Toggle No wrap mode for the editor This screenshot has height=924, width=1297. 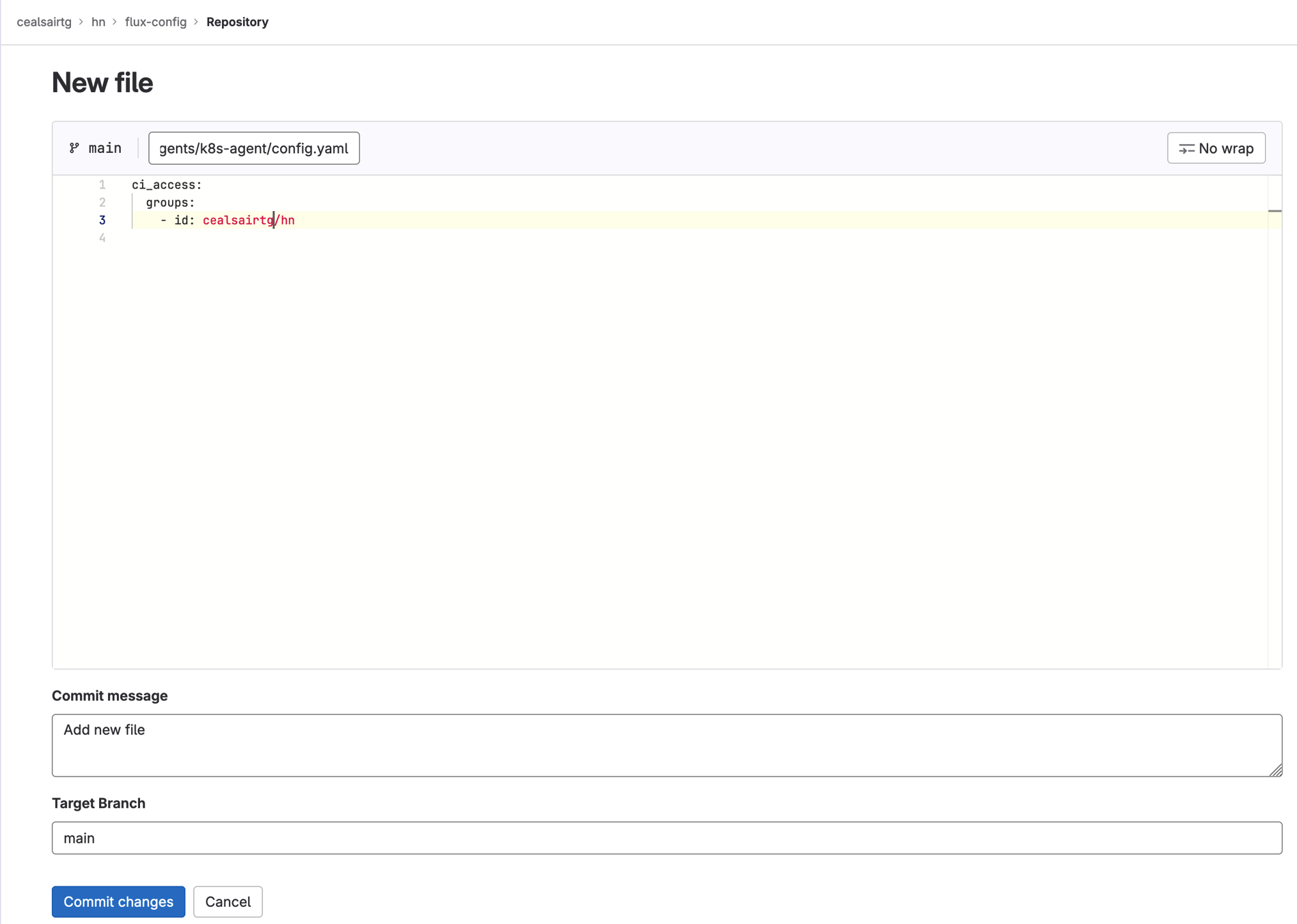click(x=1216, y=148)
